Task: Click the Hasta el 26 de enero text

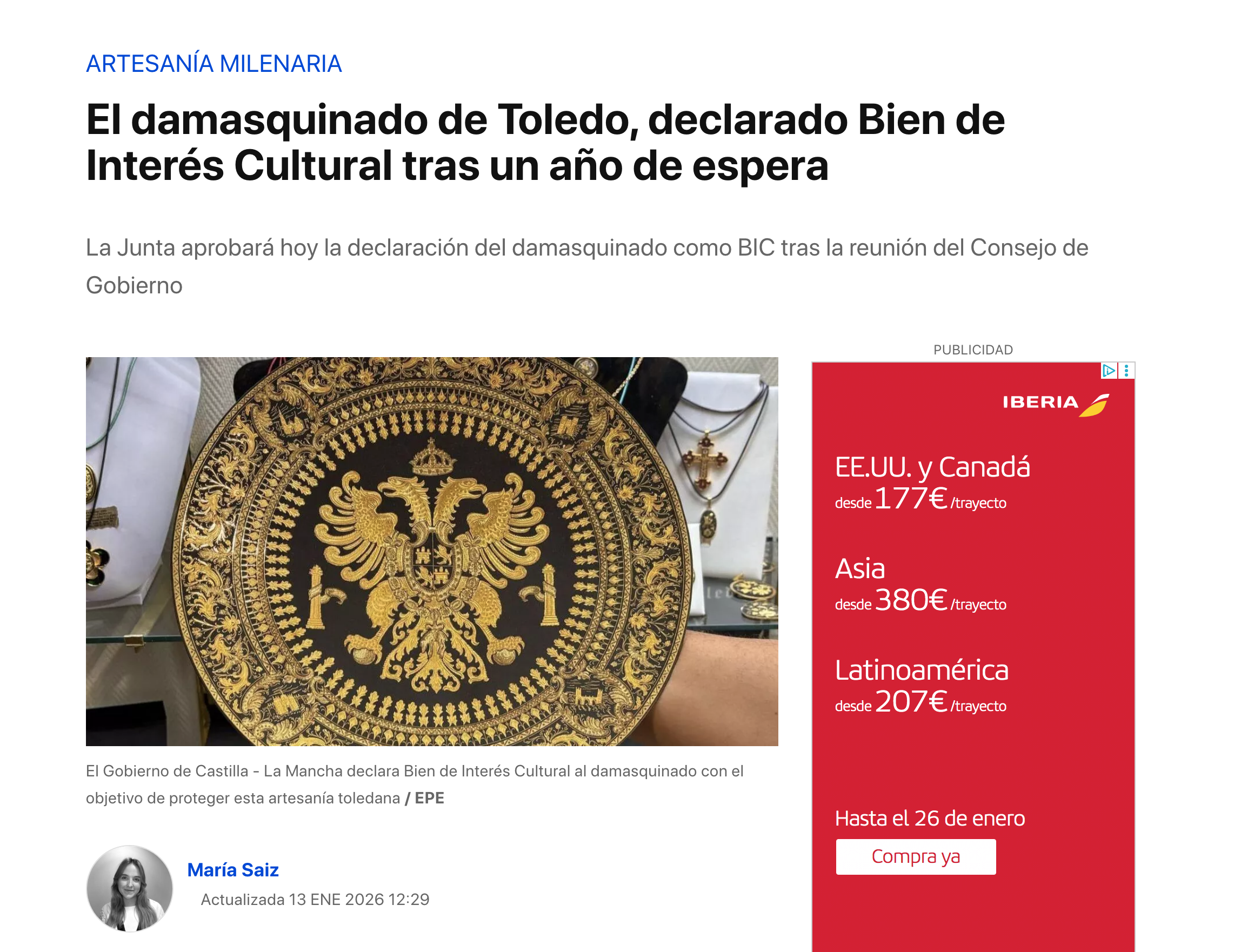Action: pyautogui.click(x=930, y=818)
